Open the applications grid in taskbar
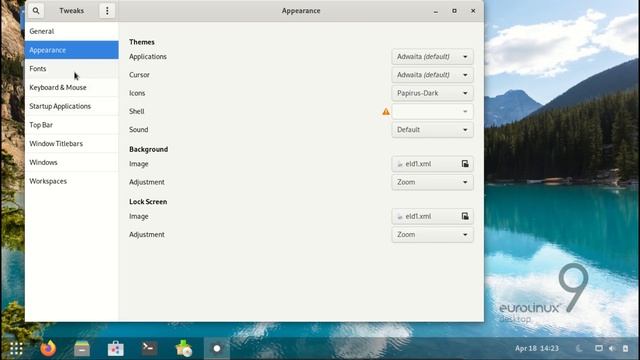The height and width of the screenshot is (360, 640). pos(16,349)
